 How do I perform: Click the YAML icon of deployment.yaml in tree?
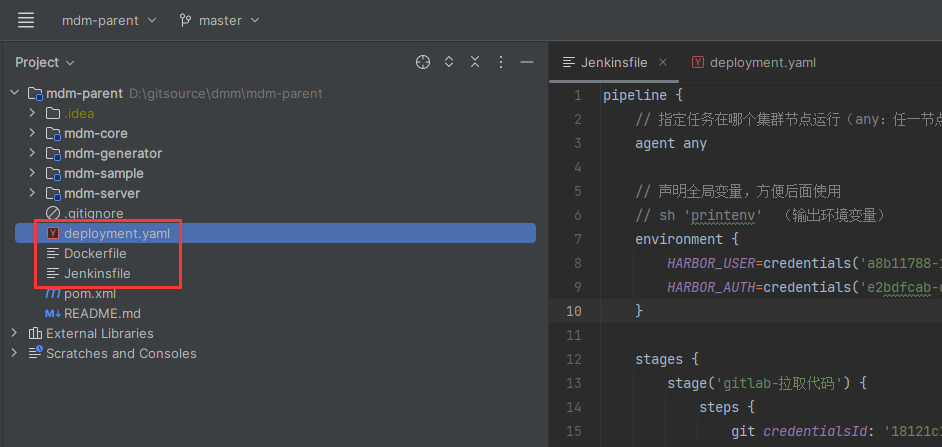(53, 233)
